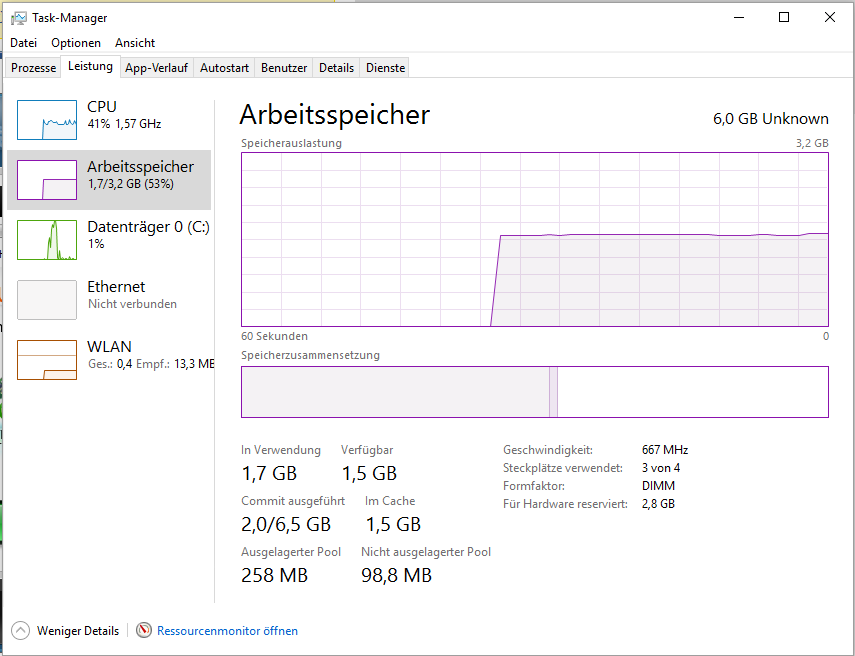This screenshot has width=855, height=656.
Task: Switch to the App-Verlauf tab
Action: [x=157, y=68]
